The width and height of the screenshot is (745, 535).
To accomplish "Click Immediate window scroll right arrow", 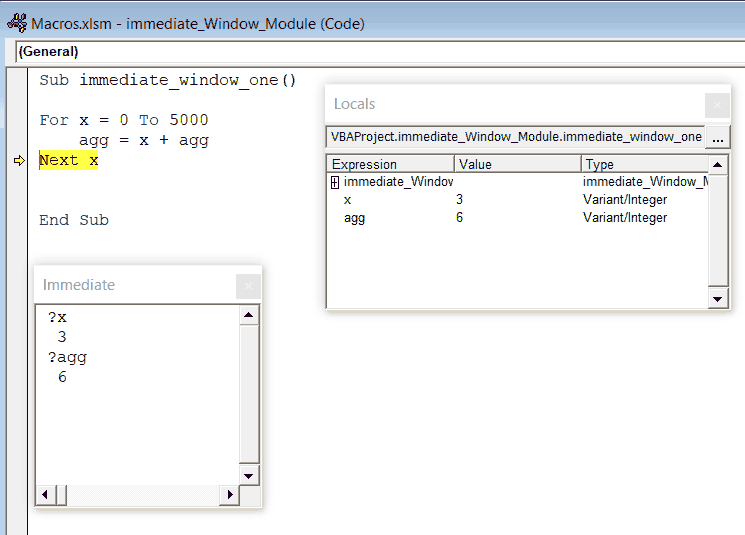I will tap(230, 495).
